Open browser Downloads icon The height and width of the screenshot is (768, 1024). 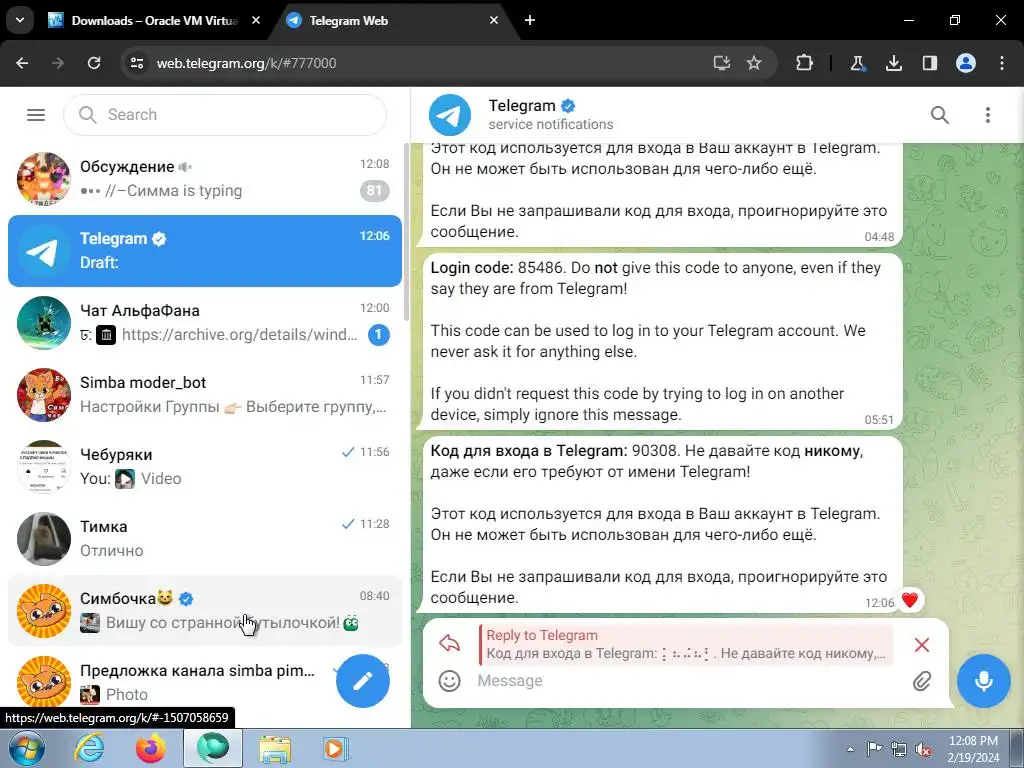[x=893, y=63]
